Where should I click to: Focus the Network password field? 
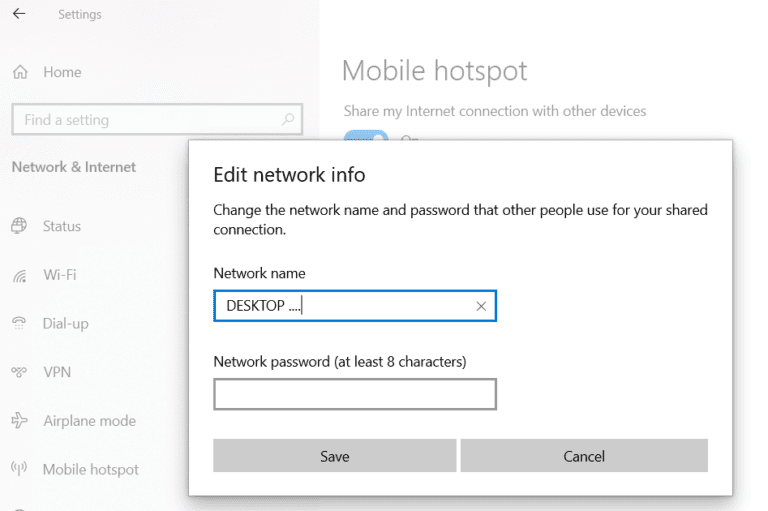tap(355, 394)
